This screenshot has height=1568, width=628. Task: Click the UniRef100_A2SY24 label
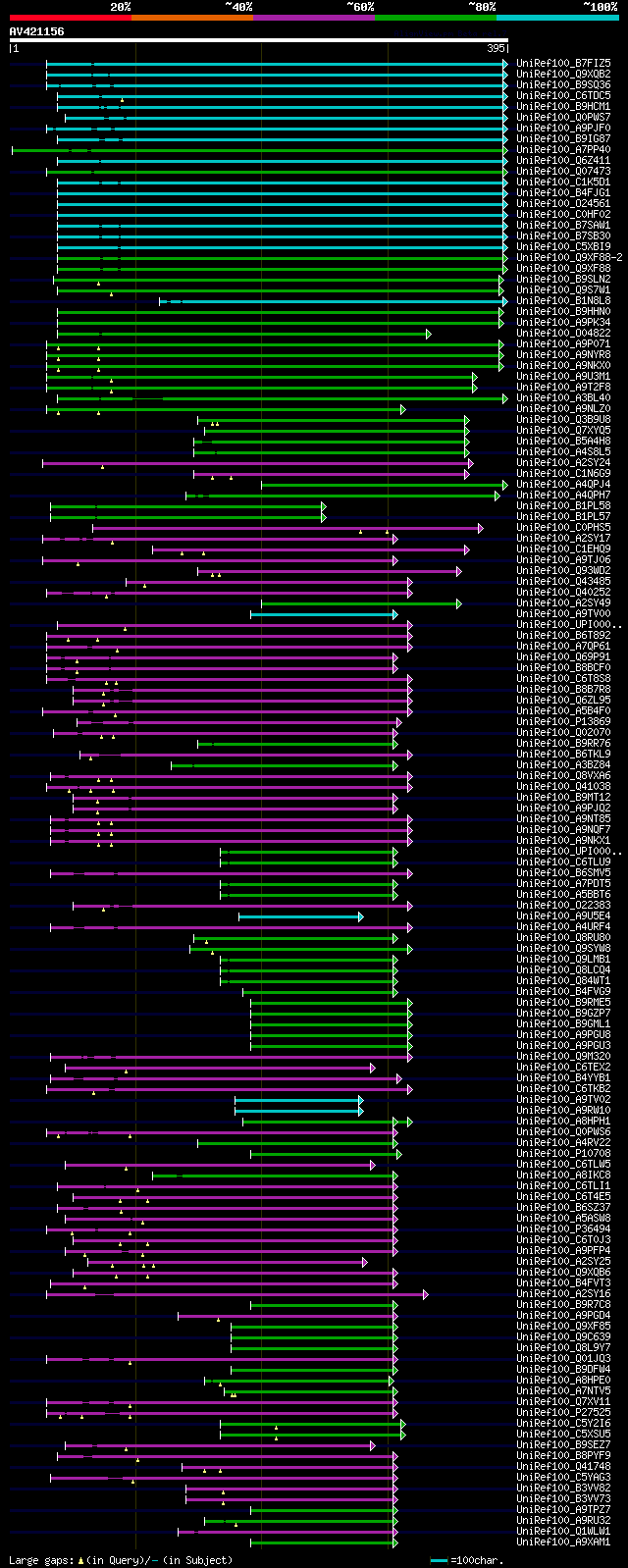point(563,462)
